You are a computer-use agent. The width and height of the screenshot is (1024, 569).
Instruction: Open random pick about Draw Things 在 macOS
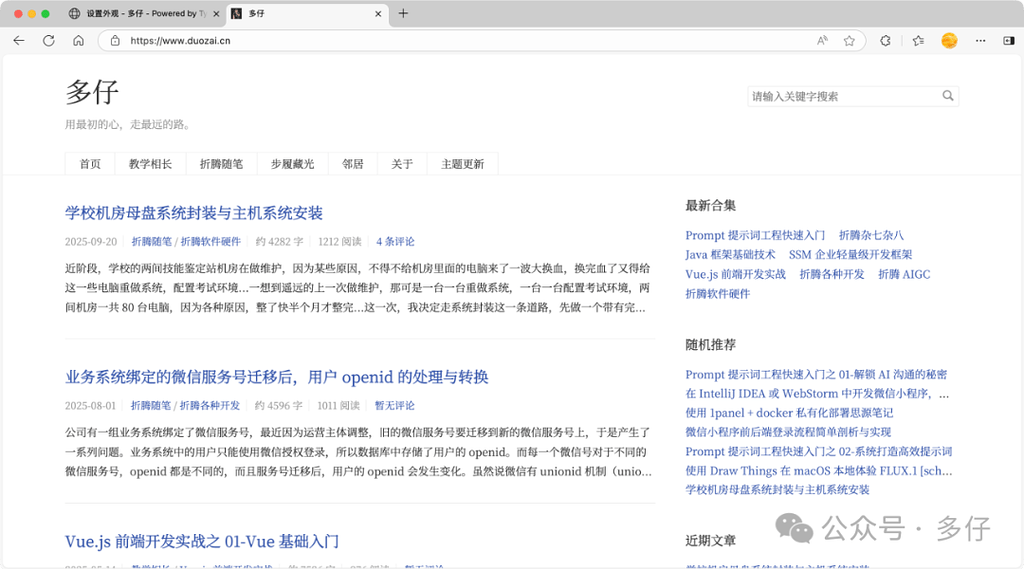(819, 470)
